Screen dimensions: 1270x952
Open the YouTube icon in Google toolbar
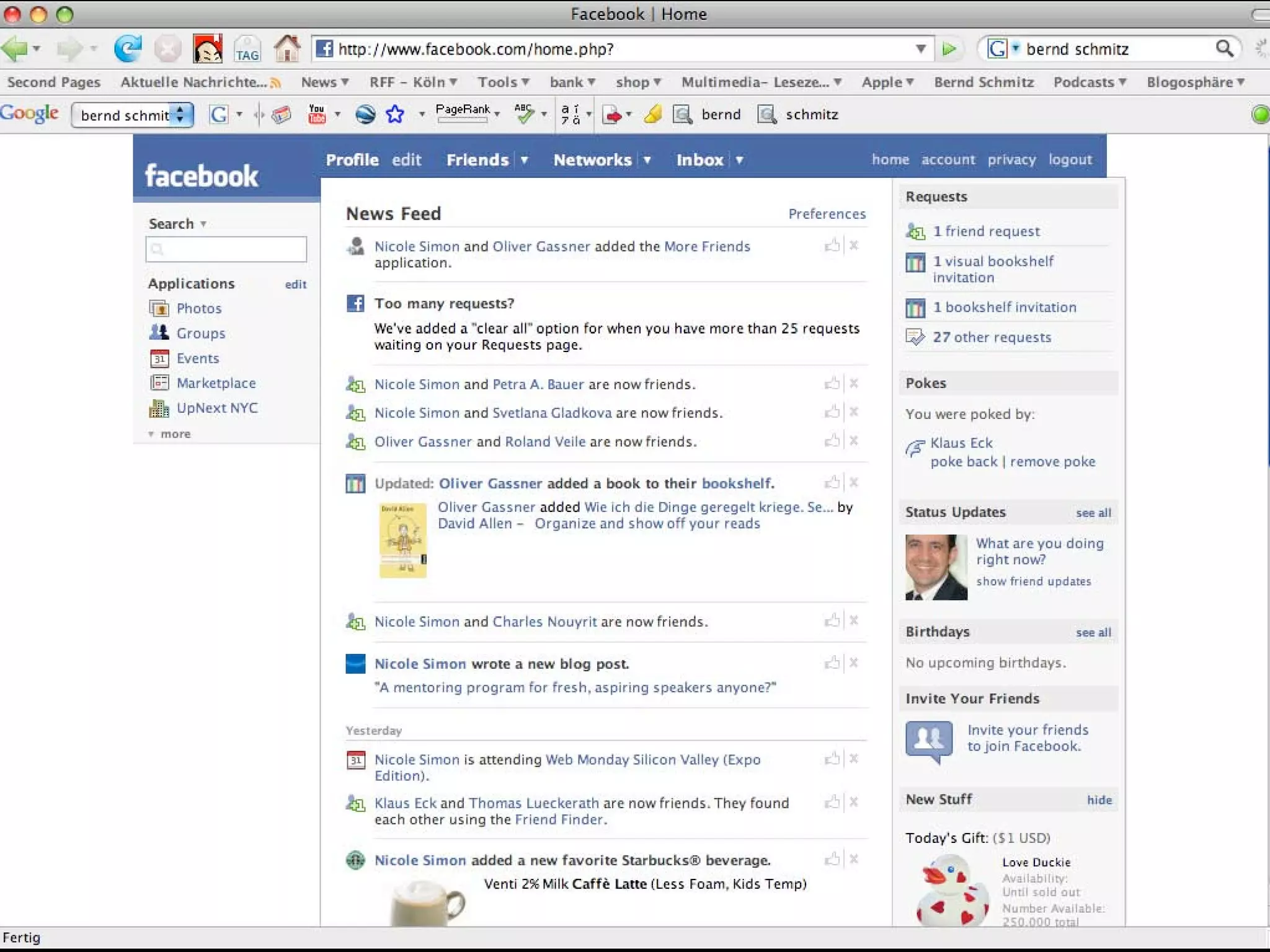317,114
